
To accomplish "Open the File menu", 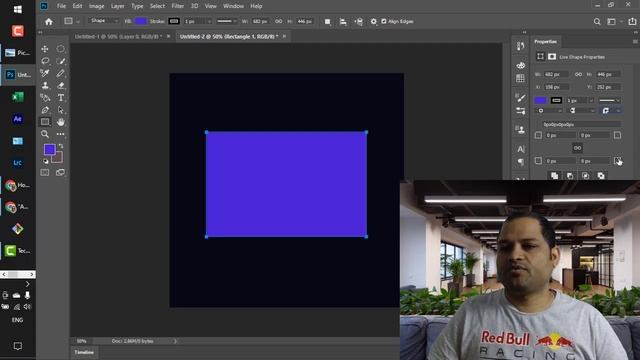I will click(x=61, y=6).
